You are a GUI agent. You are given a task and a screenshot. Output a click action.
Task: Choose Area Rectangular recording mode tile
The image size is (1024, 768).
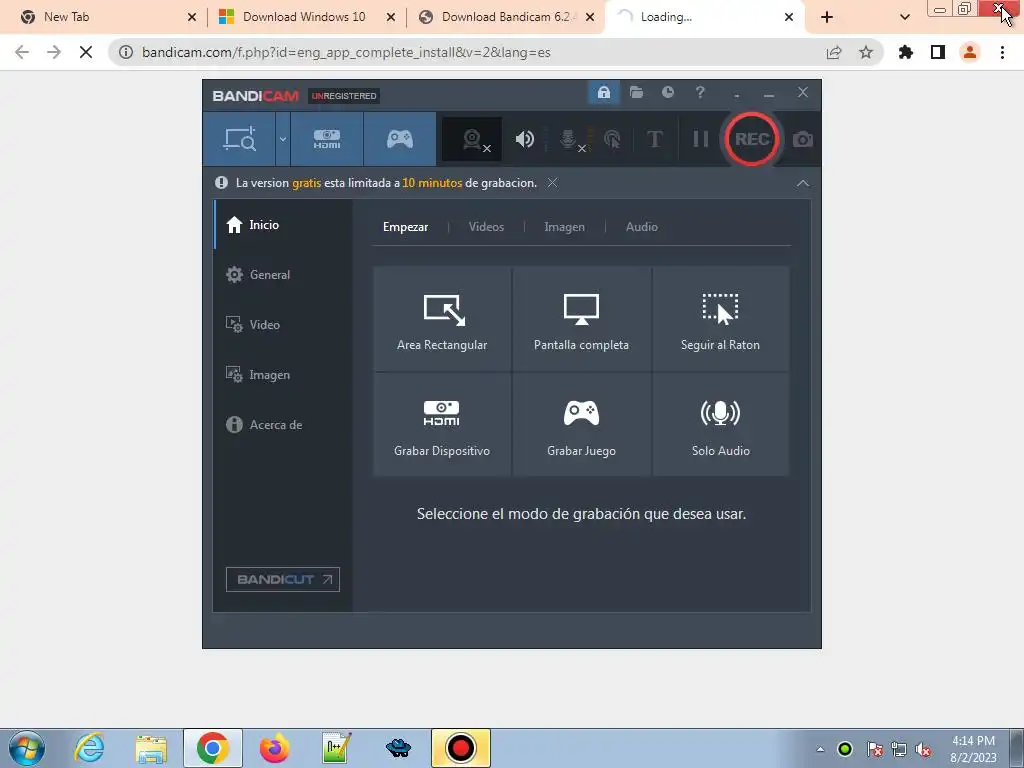point(442,319)
